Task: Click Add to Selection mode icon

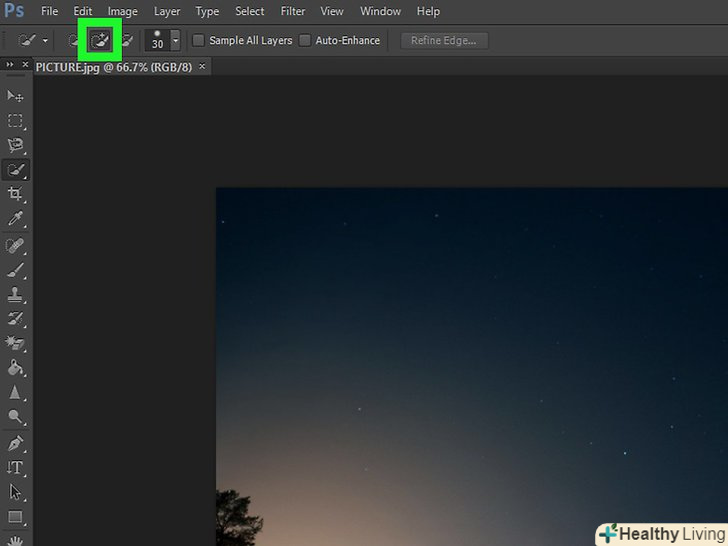Action: point(100,41)
